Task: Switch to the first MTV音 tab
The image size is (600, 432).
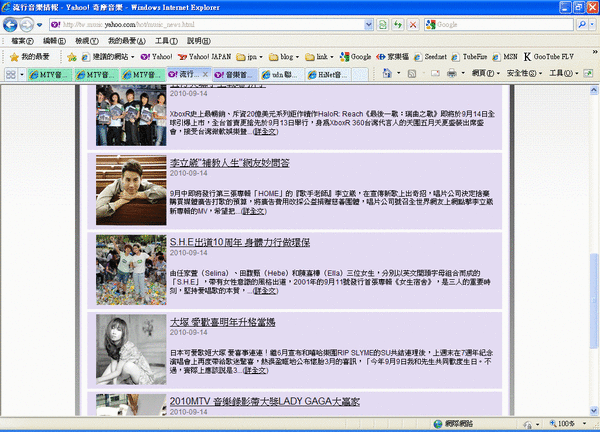Action: pyautogui.click(x=49, y=74)
